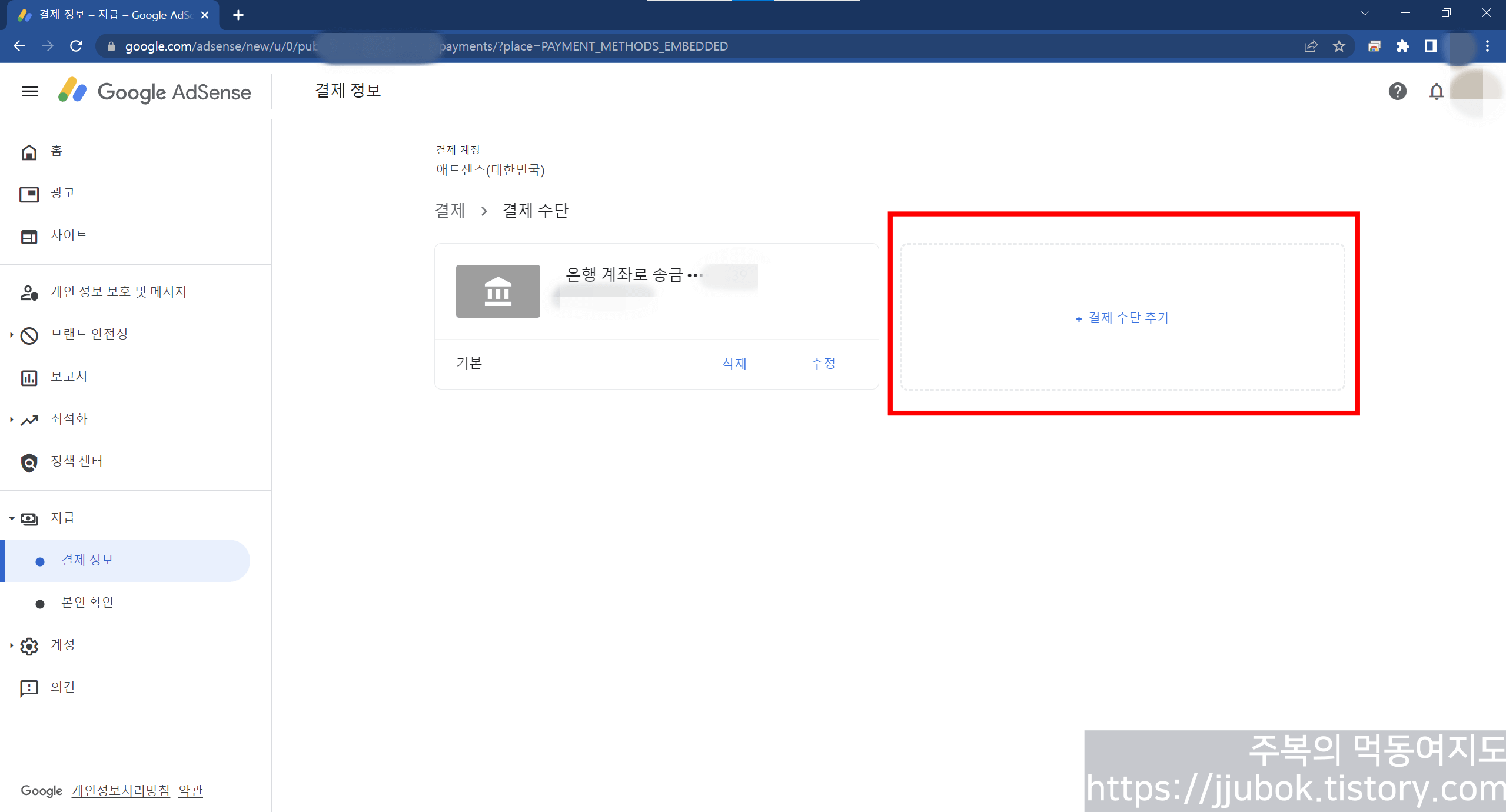Open the hamburger navigation menu

(x=29, y=91)
